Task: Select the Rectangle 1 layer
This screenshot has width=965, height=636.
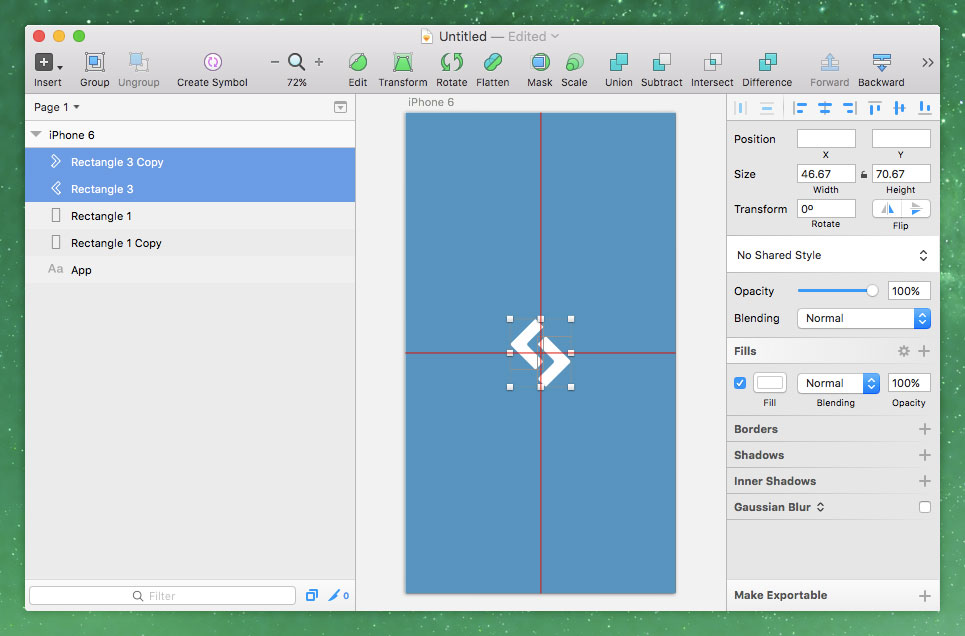Action: point(190,216)
